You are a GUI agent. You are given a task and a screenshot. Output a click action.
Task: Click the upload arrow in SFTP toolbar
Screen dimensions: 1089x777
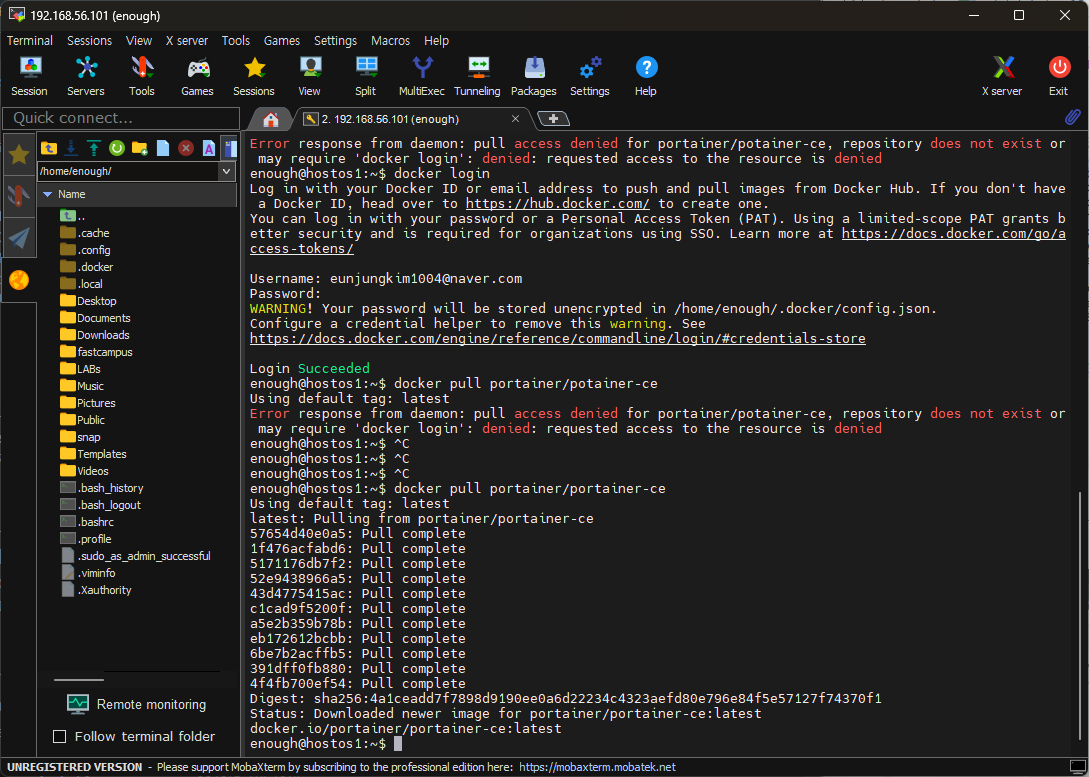pos(94,147)
